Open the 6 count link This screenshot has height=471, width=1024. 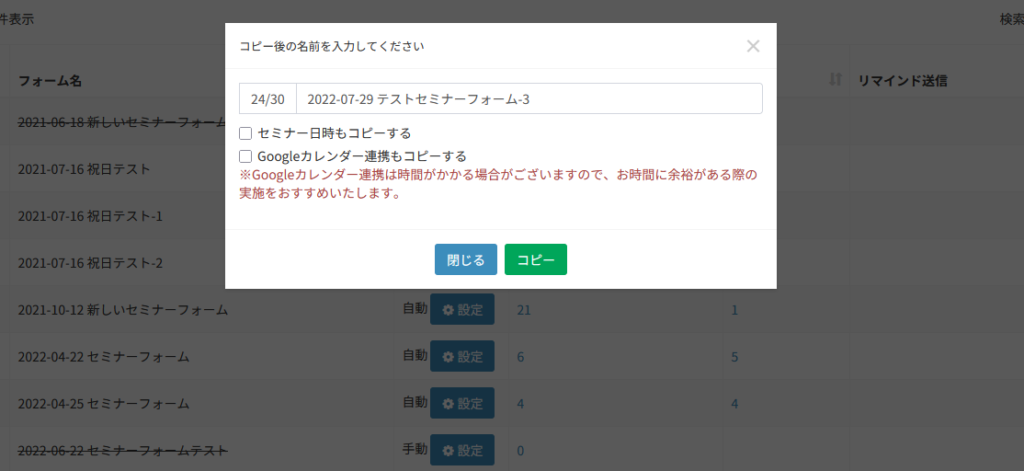pos(520,357)
